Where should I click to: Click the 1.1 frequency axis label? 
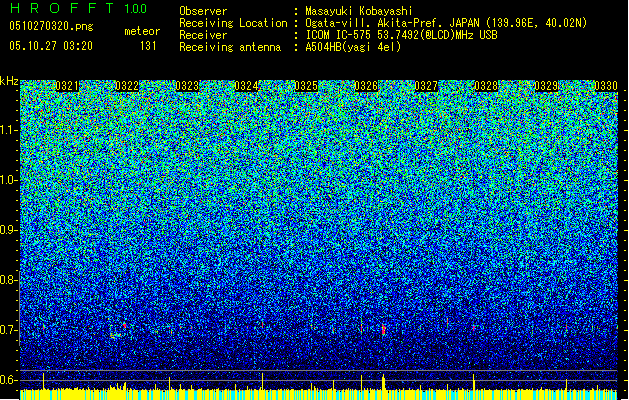pyautogui.click(x=9, y=130)
